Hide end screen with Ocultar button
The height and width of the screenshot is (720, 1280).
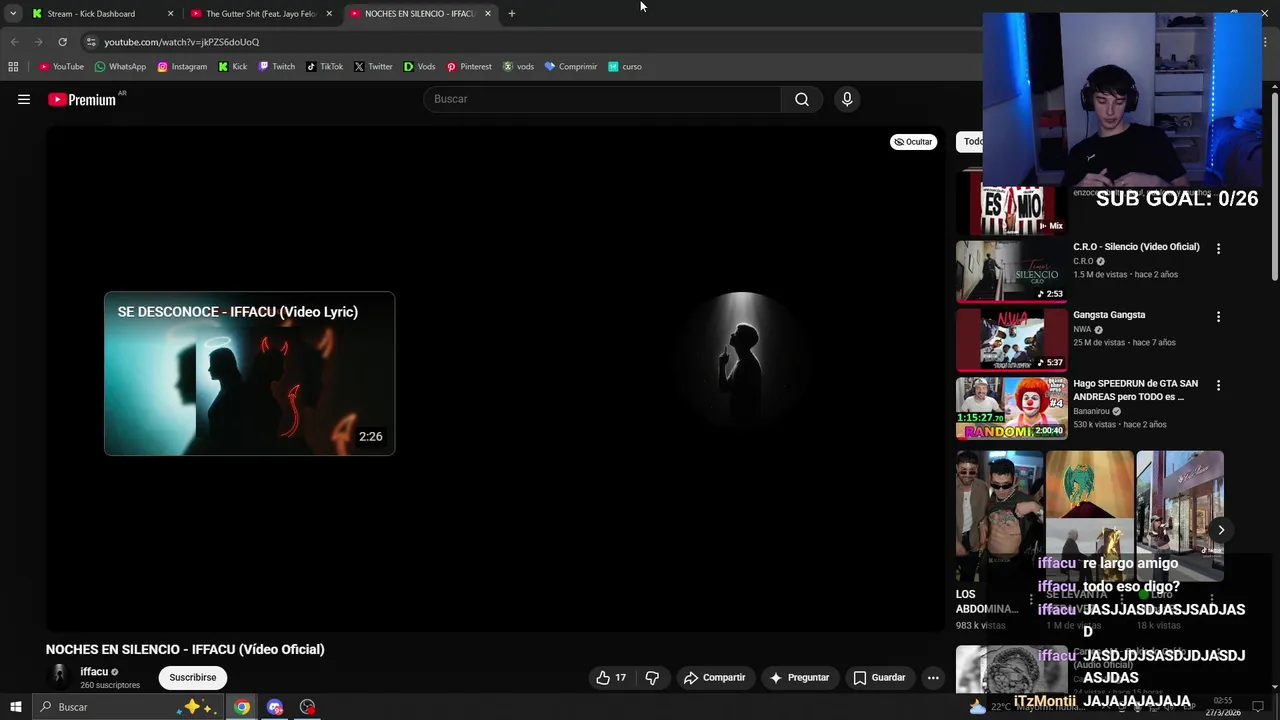click(913, 142)
